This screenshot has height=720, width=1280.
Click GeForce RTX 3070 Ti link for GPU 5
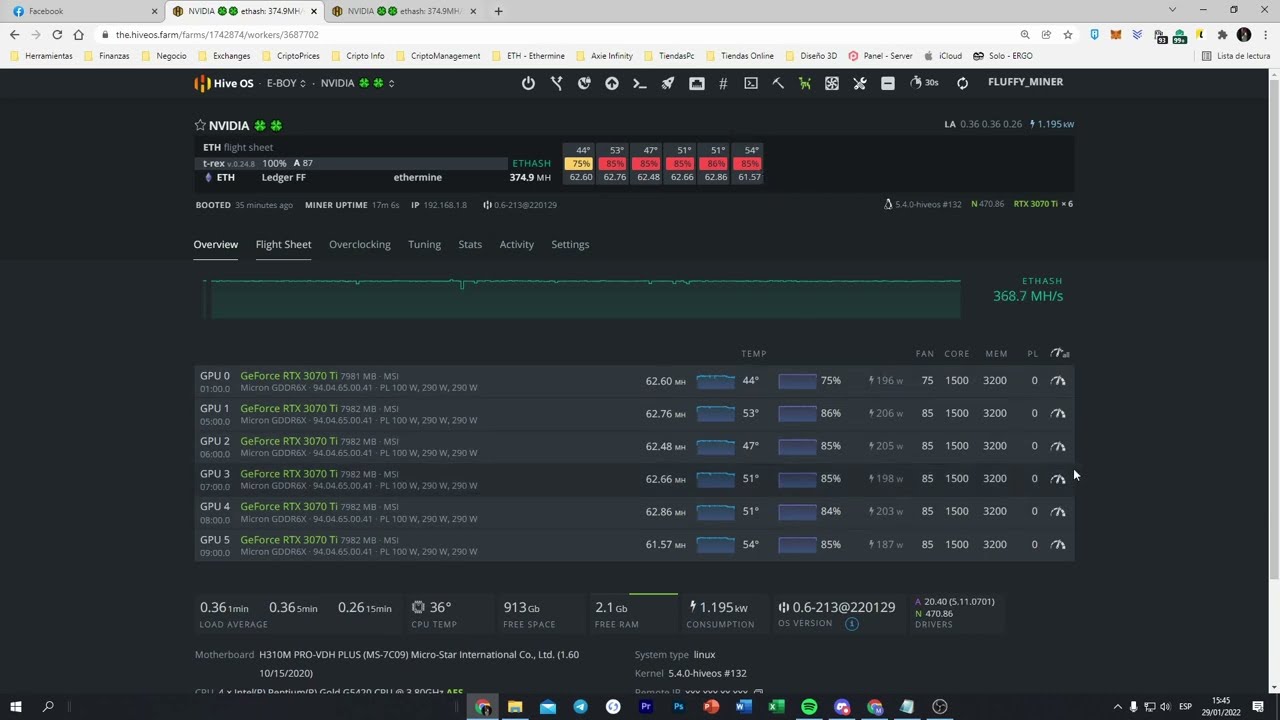point(289,540)
